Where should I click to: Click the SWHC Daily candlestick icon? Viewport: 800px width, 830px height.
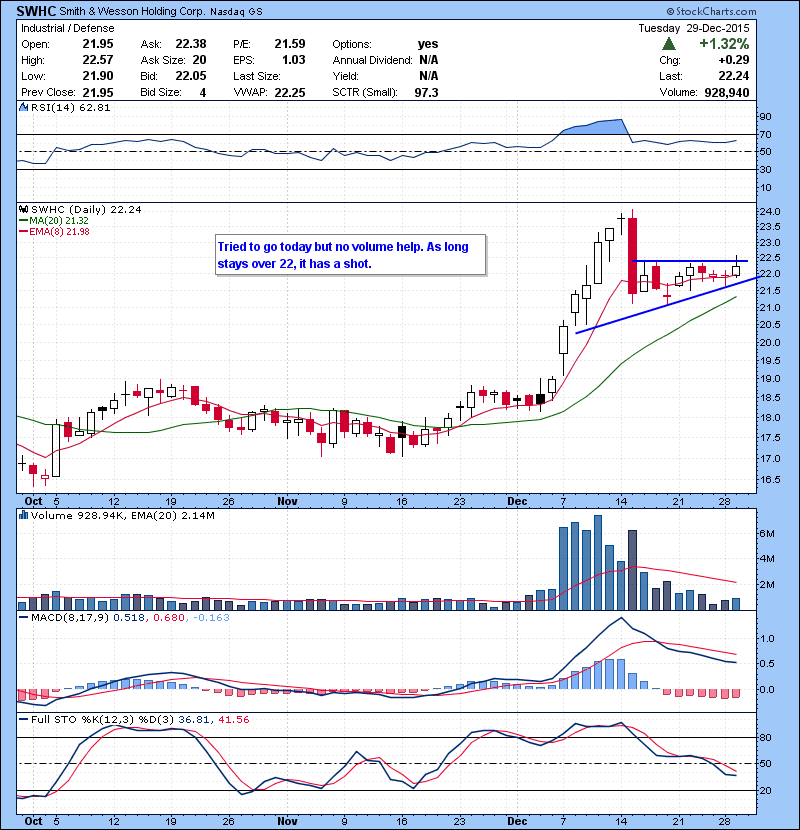click(23, 209)
